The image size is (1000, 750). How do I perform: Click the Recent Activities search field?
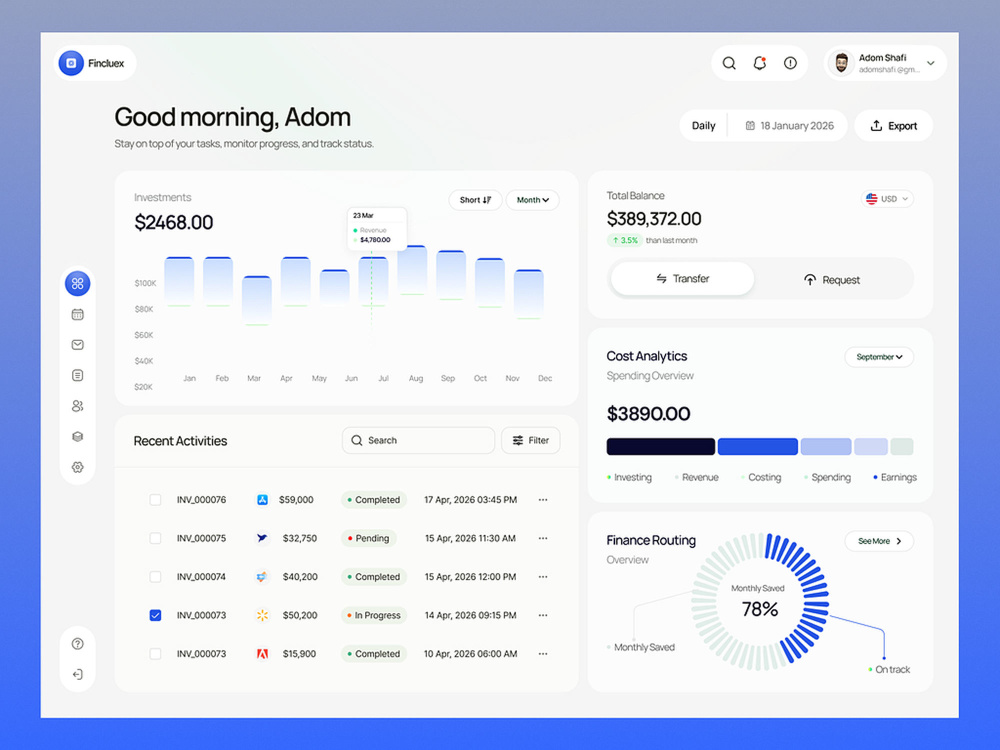pos(418,440)
